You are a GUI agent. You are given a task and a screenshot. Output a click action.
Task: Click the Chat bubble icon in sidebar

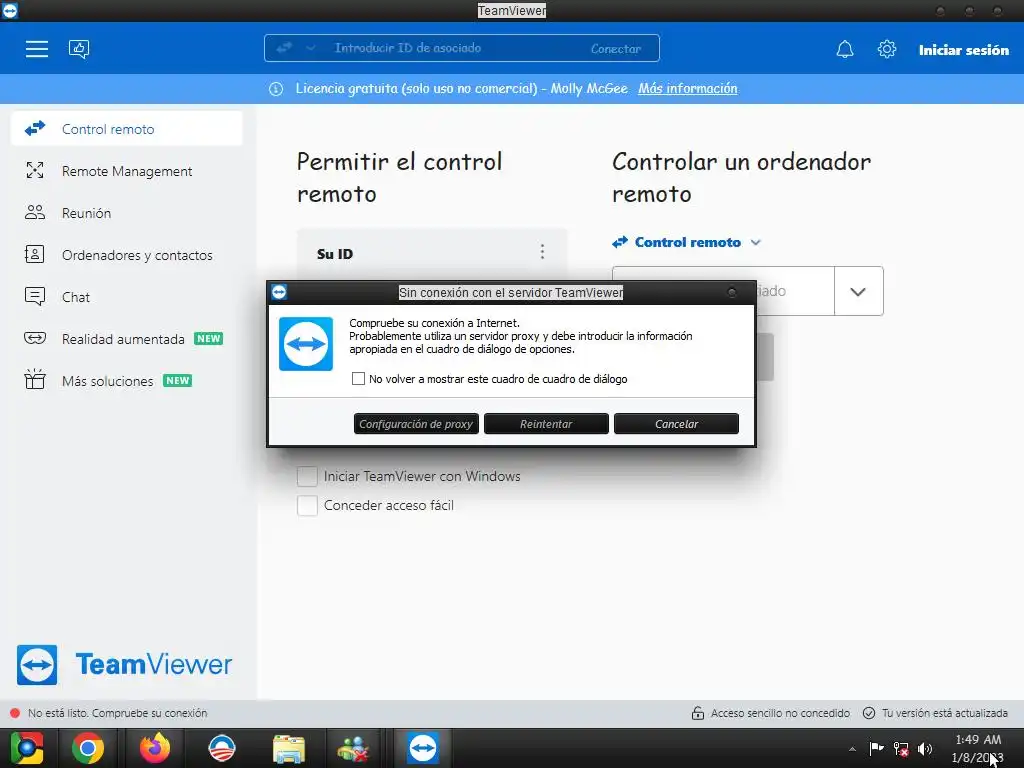click(35, 296)
